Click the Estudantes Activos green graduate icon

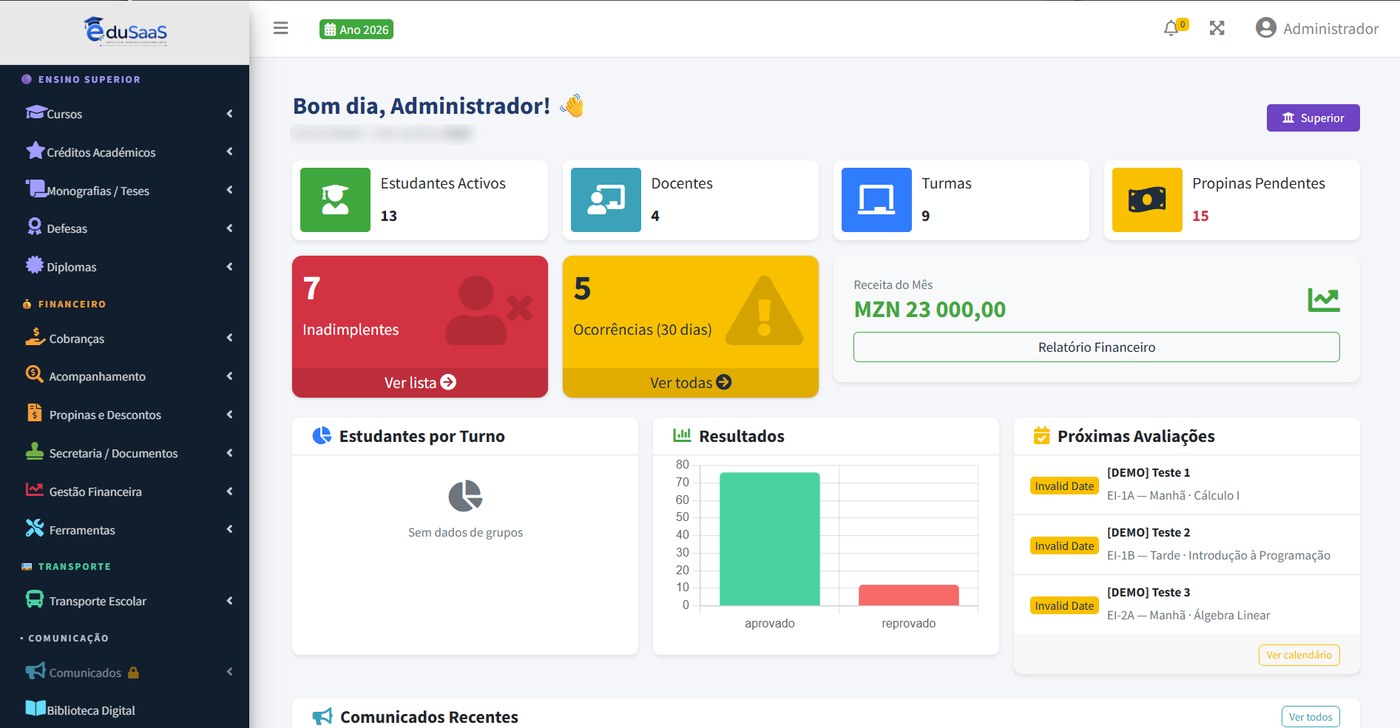pos(335,200)
